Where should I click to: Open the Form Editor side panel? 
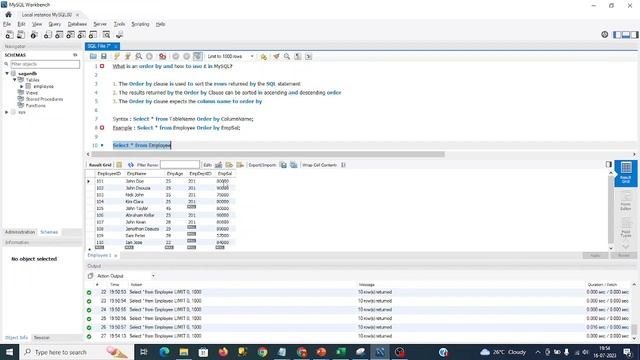tap(626, 201)
